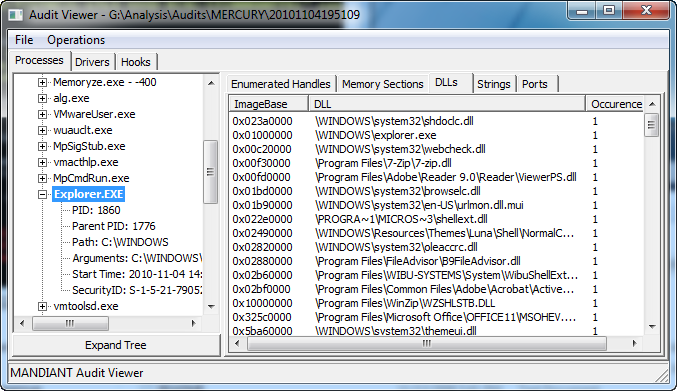Select the WZSHLSTB.DLL row
This screenshot has height=391, width=677.
436,303
